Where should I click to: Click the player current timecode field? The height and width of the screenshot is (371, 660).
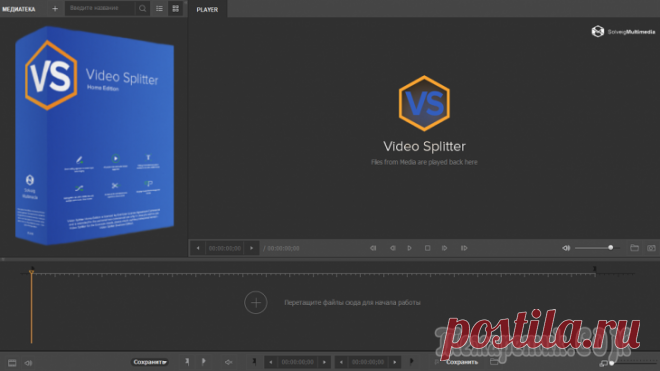tap(225, 248)
